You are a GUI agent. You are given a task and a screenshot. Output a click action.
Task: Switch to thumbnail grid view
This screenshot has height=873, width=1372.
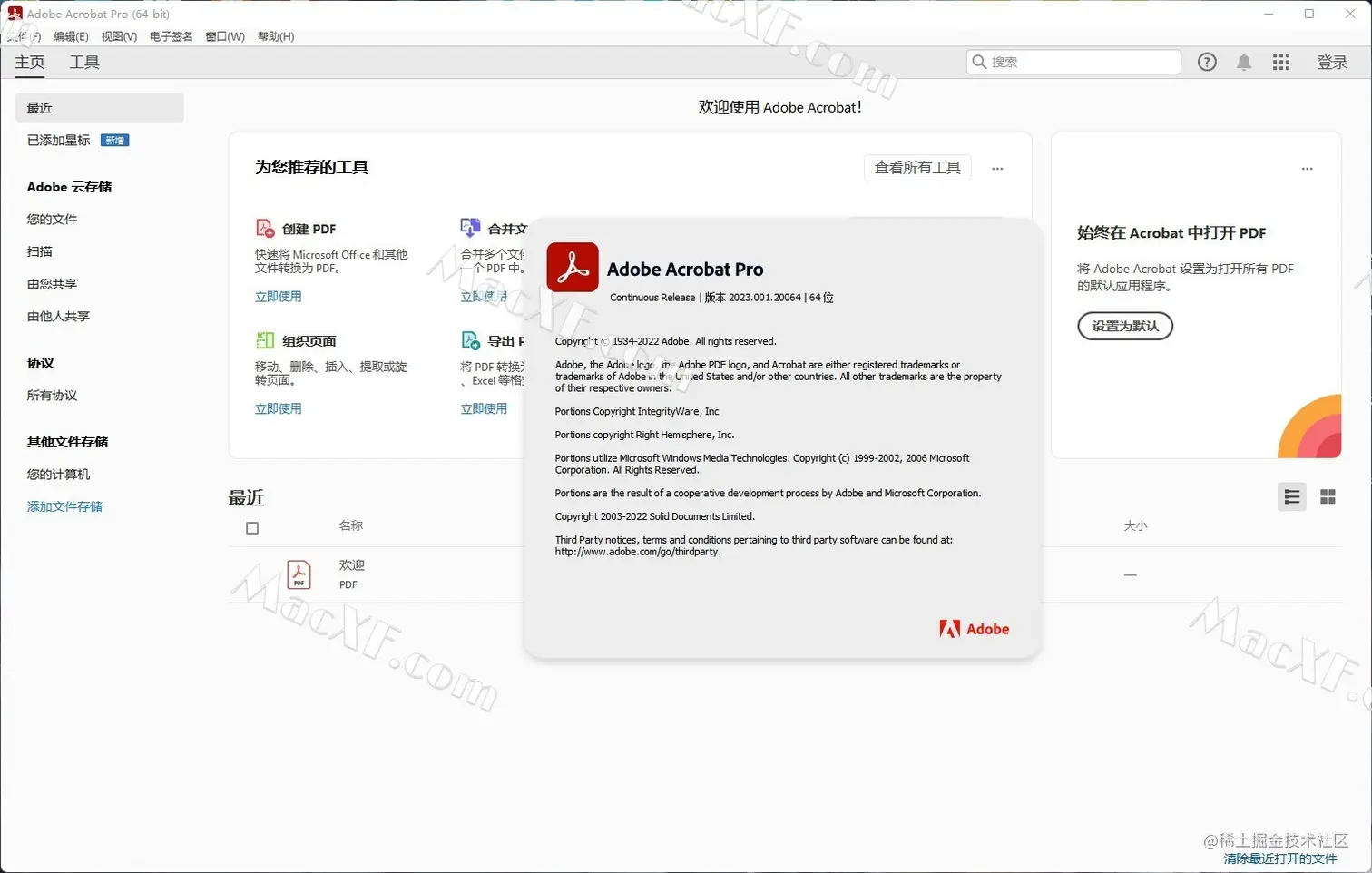pos(1328,496)
